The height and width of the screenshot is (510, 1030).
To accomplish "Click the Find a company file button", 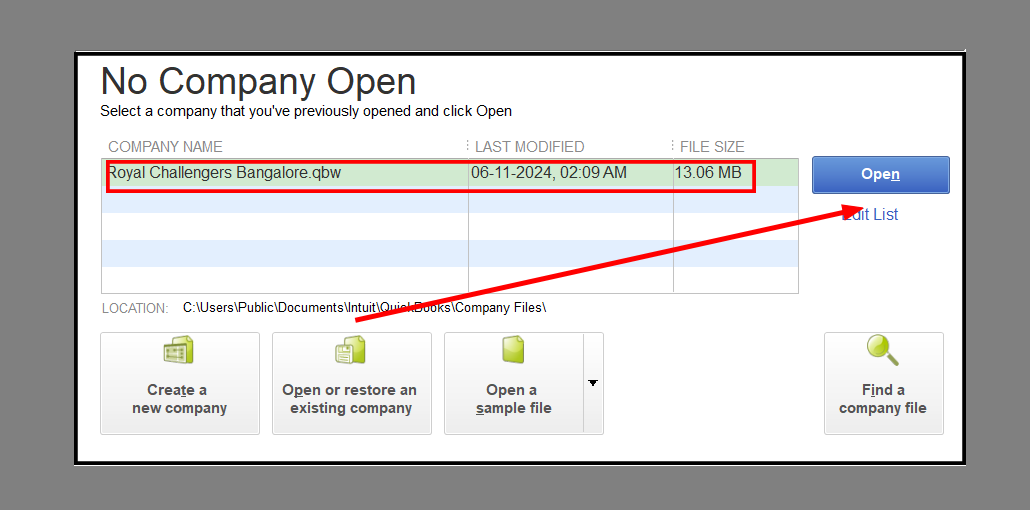I will pyautogui.click(x=884, y=383).
